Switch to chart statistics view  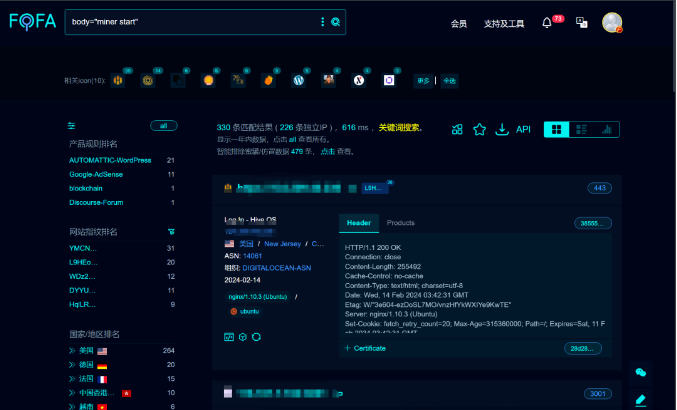(x=607, y=129)
